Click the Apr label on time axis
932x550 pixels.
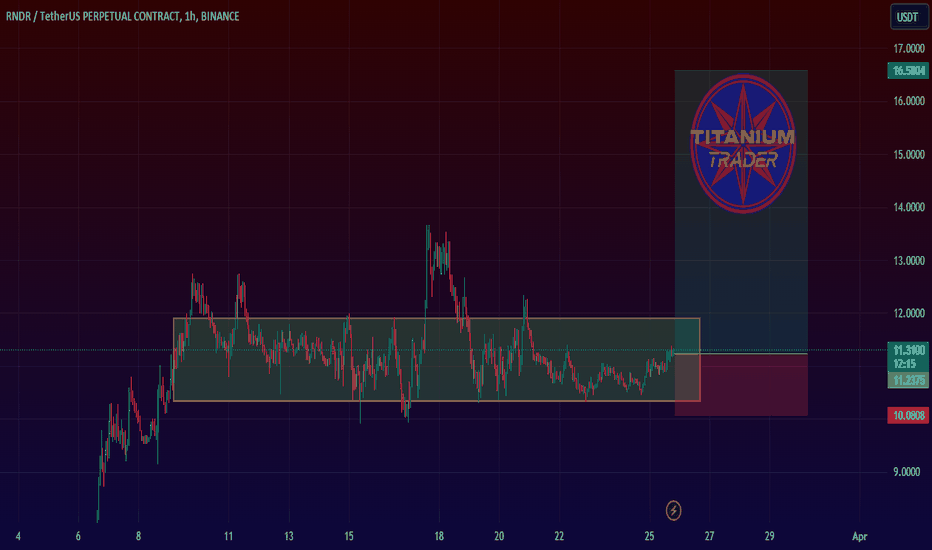click(859, 536)
